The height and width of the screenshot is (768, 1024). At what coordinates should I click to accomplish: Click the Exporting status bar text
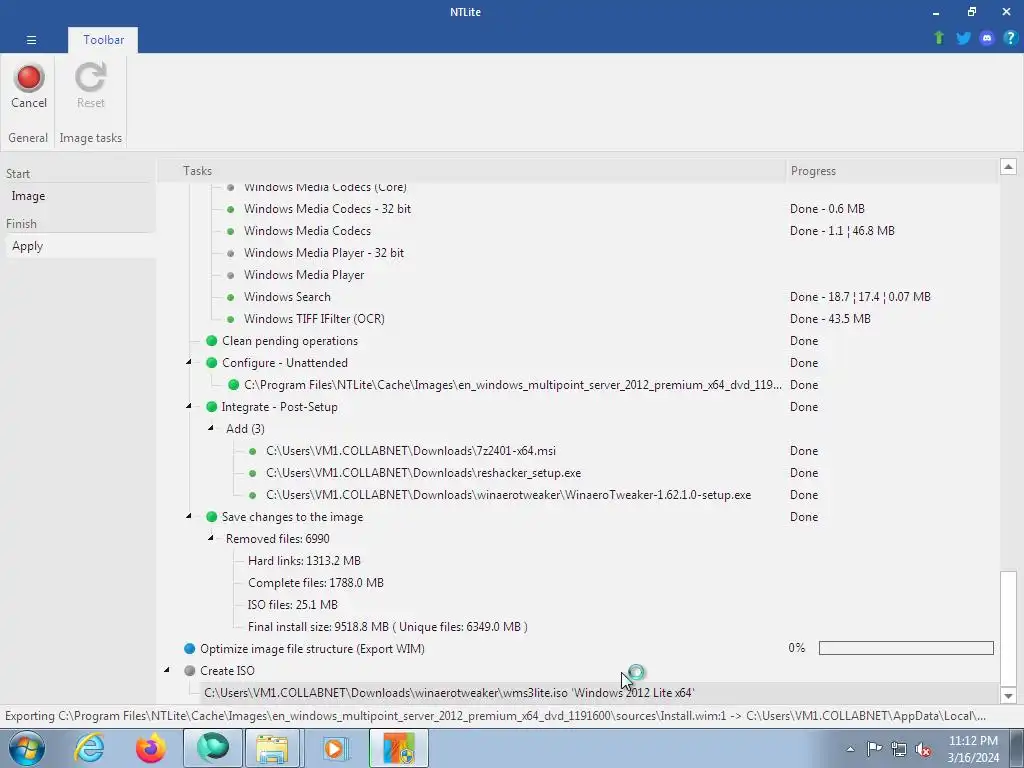[495, 716]
